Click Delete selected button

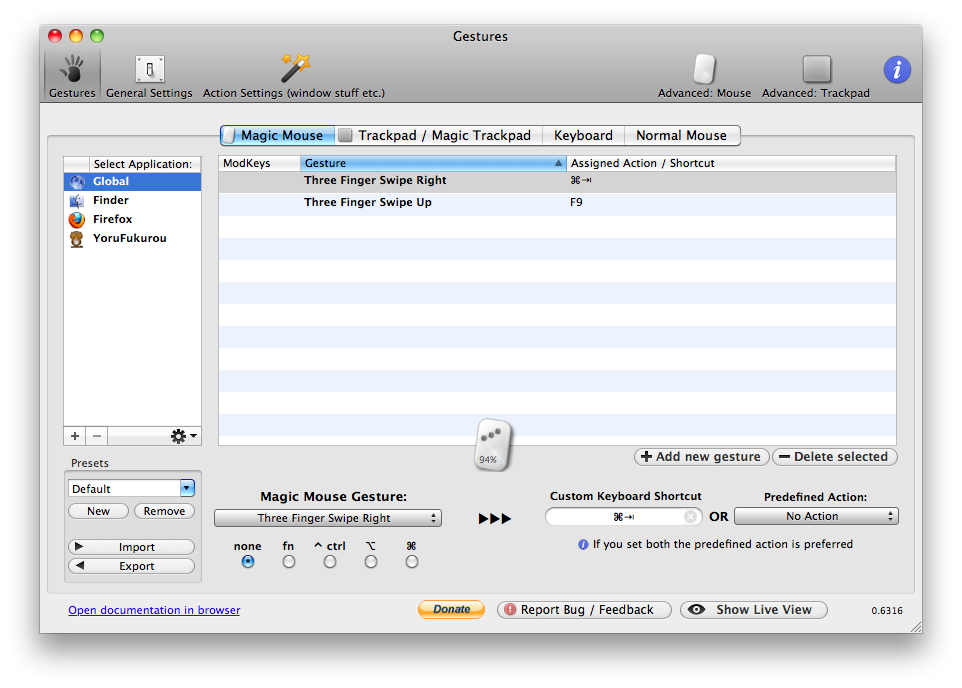pyautogui.click(x=834, y=457)
